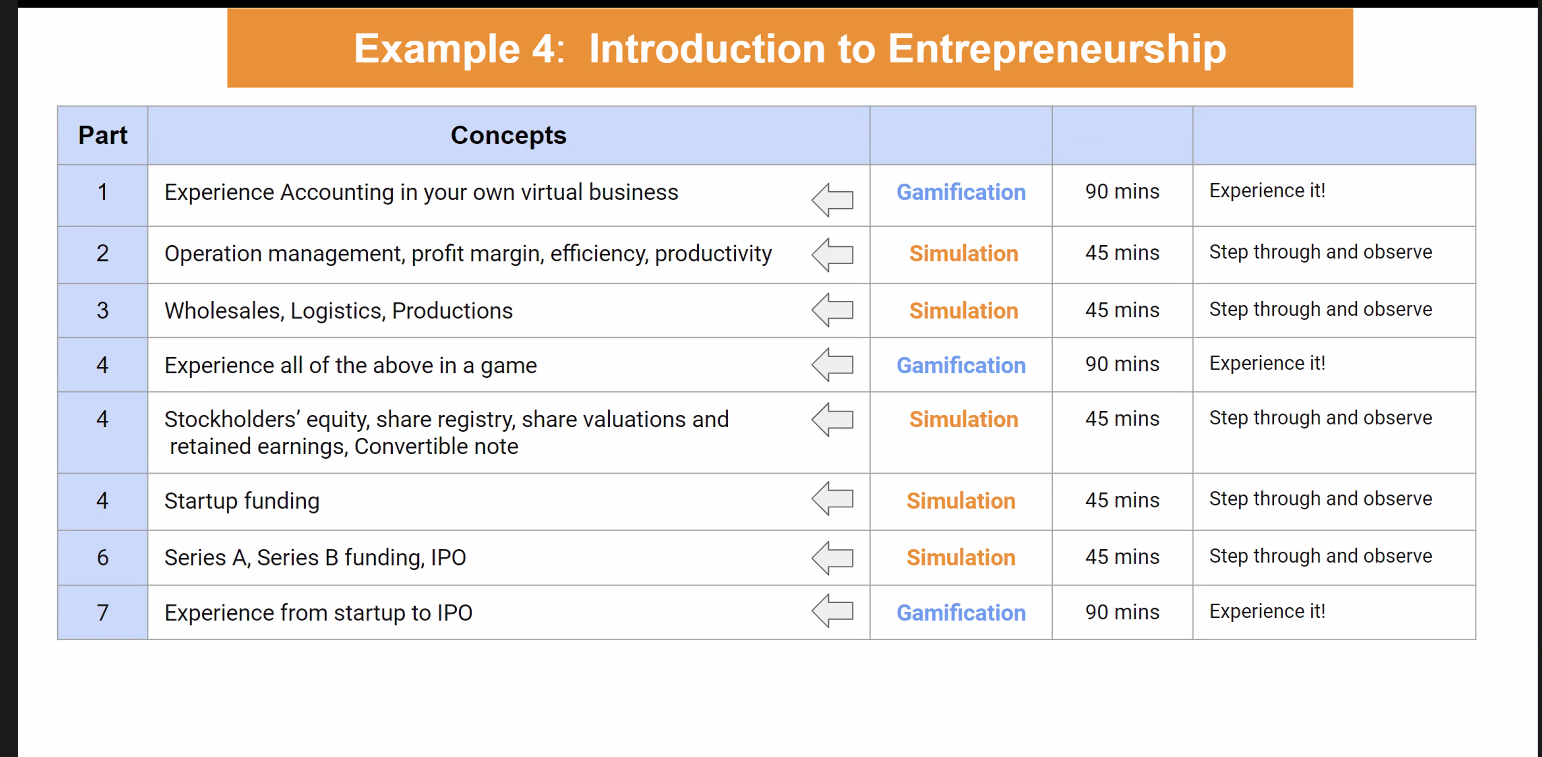Image resolution: width=1542 pixels, height=757 pixels.
Task: Select the part number 6 cell
Action: 103,558
